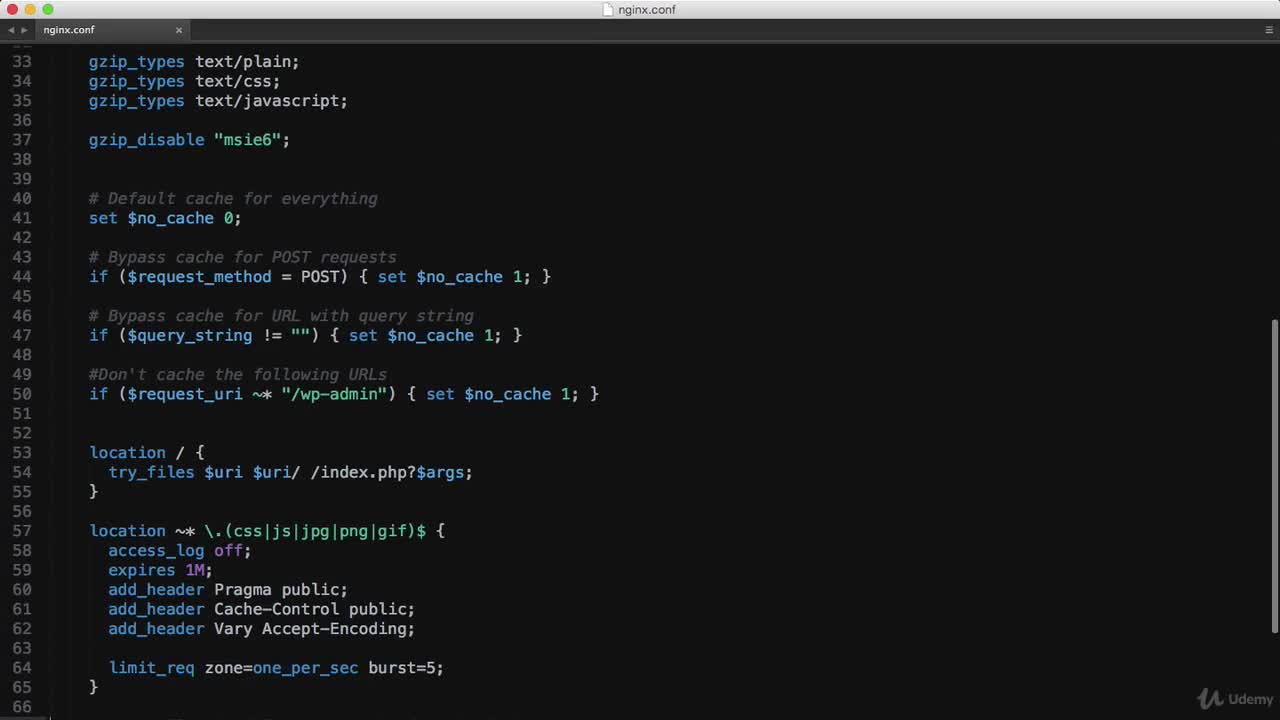The width and height of the screenshot is (1280, 720).
Task: Click the 'expires' keyword on line 59
Action: (x=141, y=570)
